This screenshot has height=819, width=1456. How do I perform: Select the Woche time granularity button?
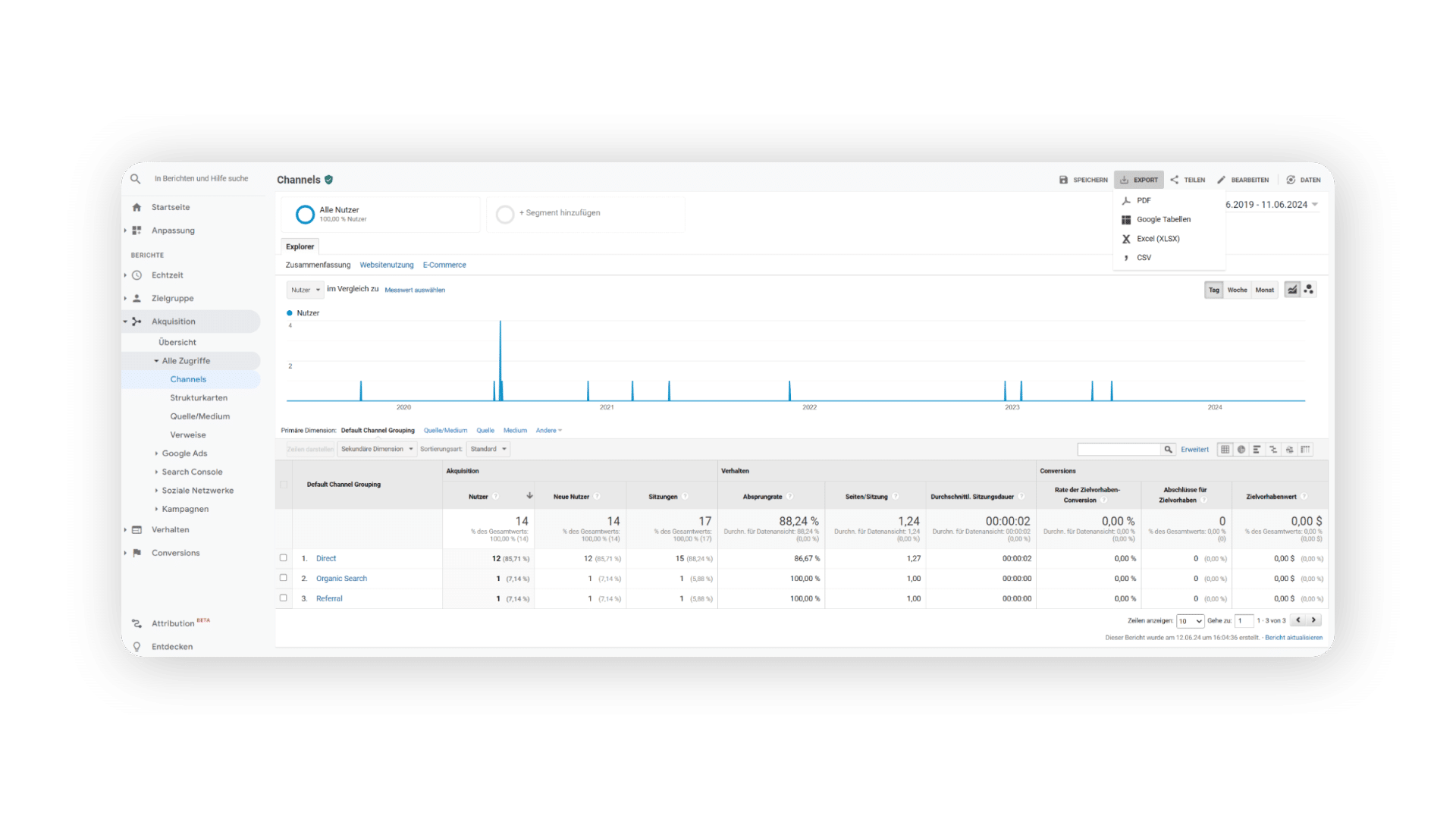(x=1237, y=290)
